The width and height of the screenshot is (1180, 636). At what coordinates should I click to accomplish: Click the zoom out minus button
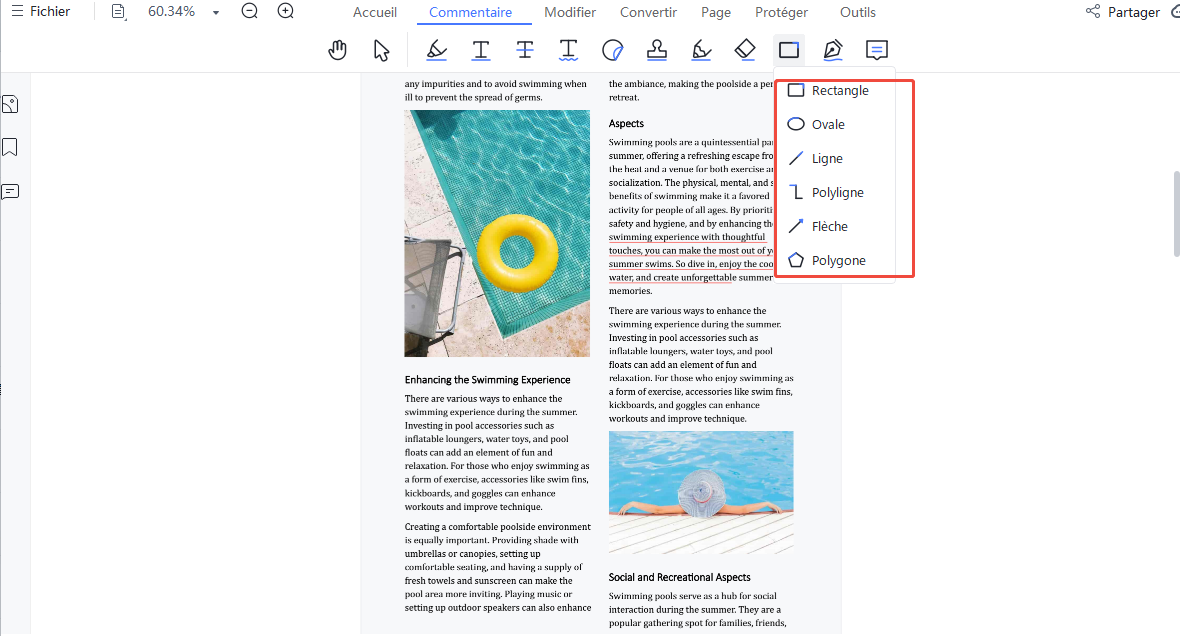[x=250, y=12]
